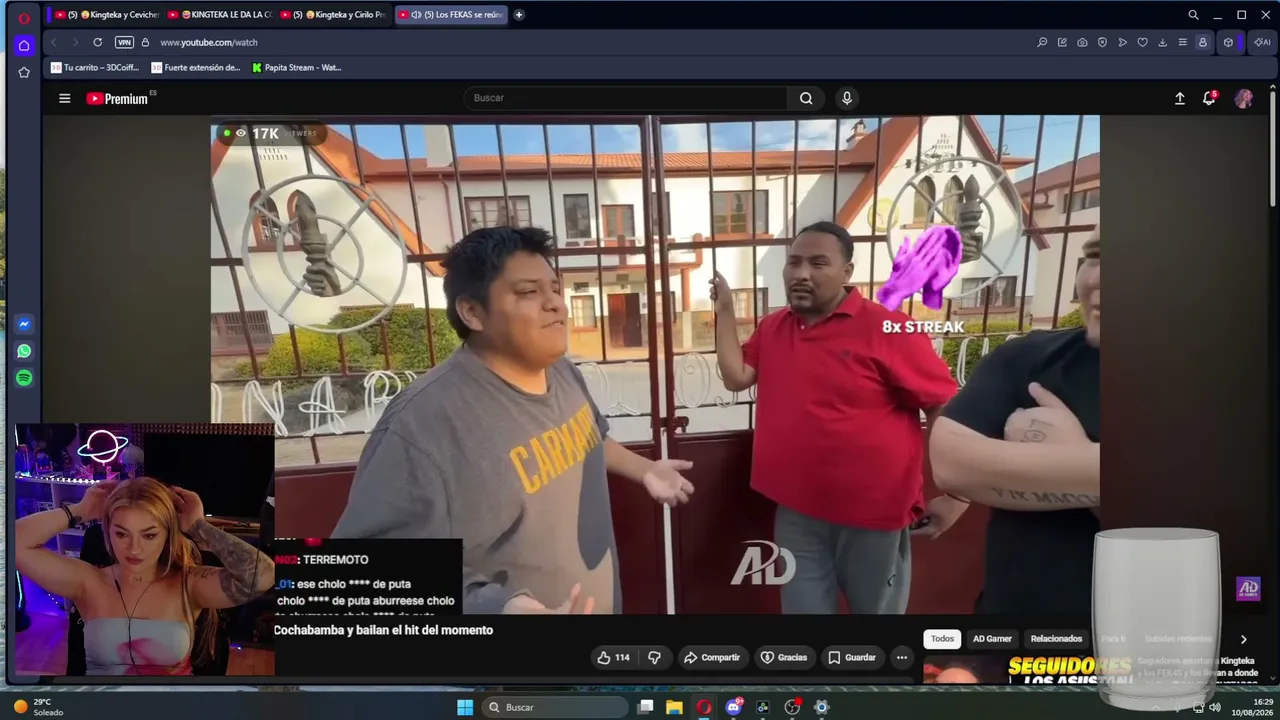Screen dimensions: 1280x720
Task: Open the bookmarks star in Opera sidebar
Action: click(24, 72)
